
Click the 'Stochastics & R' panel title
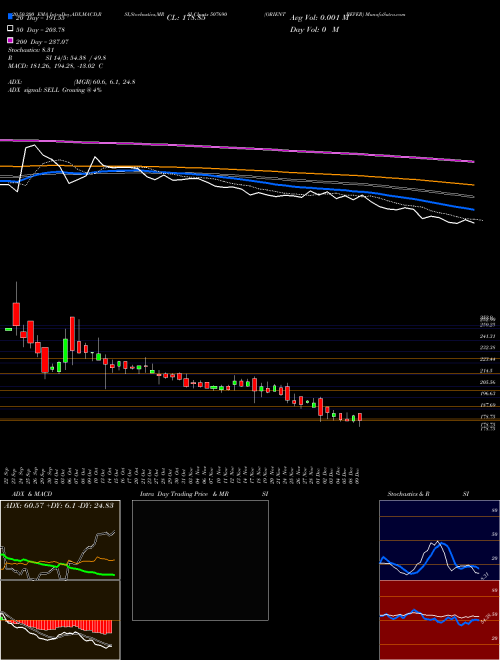(408, 494)
